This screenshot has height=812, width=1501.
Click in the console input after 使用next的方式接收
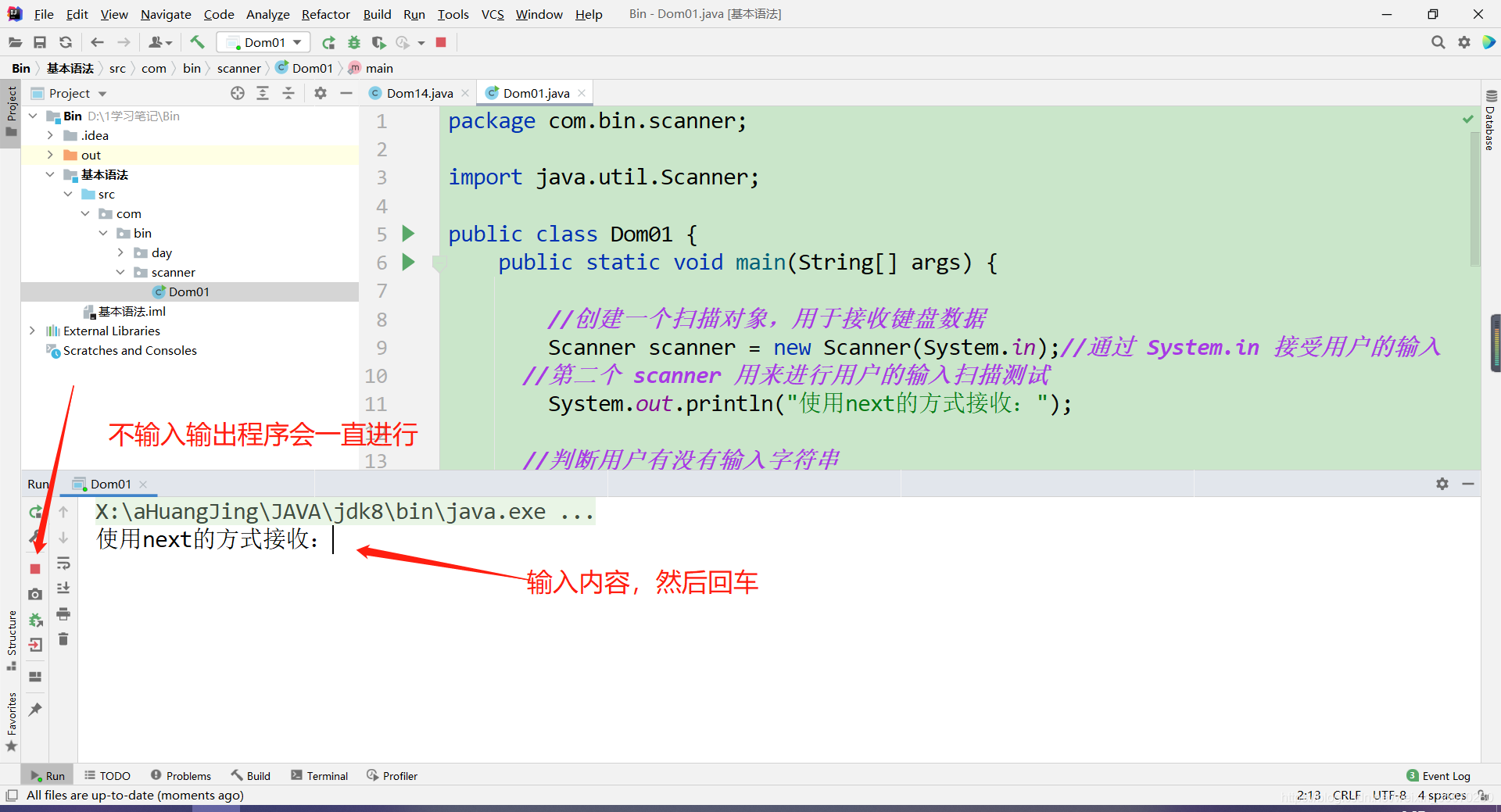[334, 539]
